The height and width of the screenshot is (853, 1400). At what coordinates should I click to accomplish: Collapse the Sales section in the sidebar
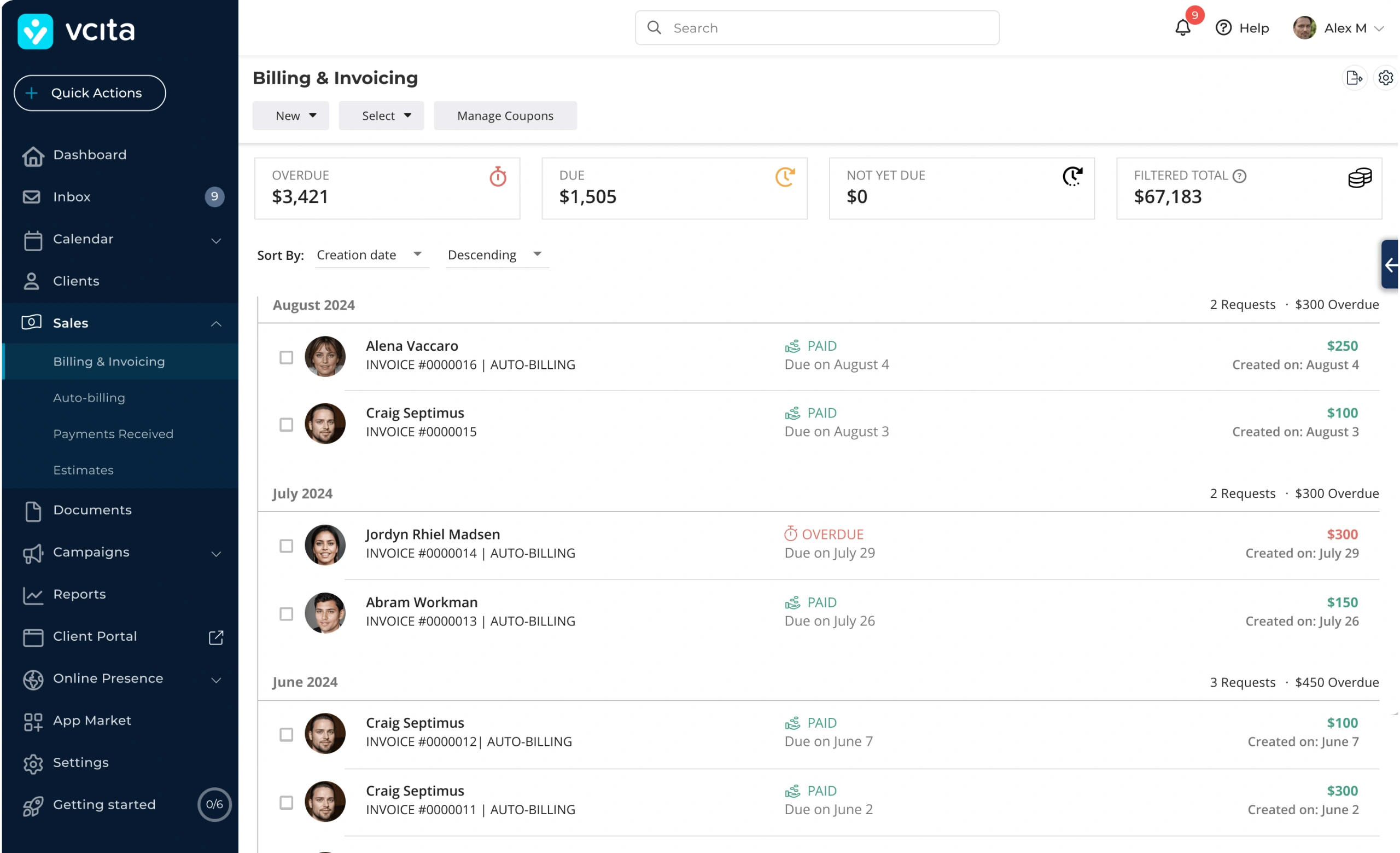pos(216,323)
